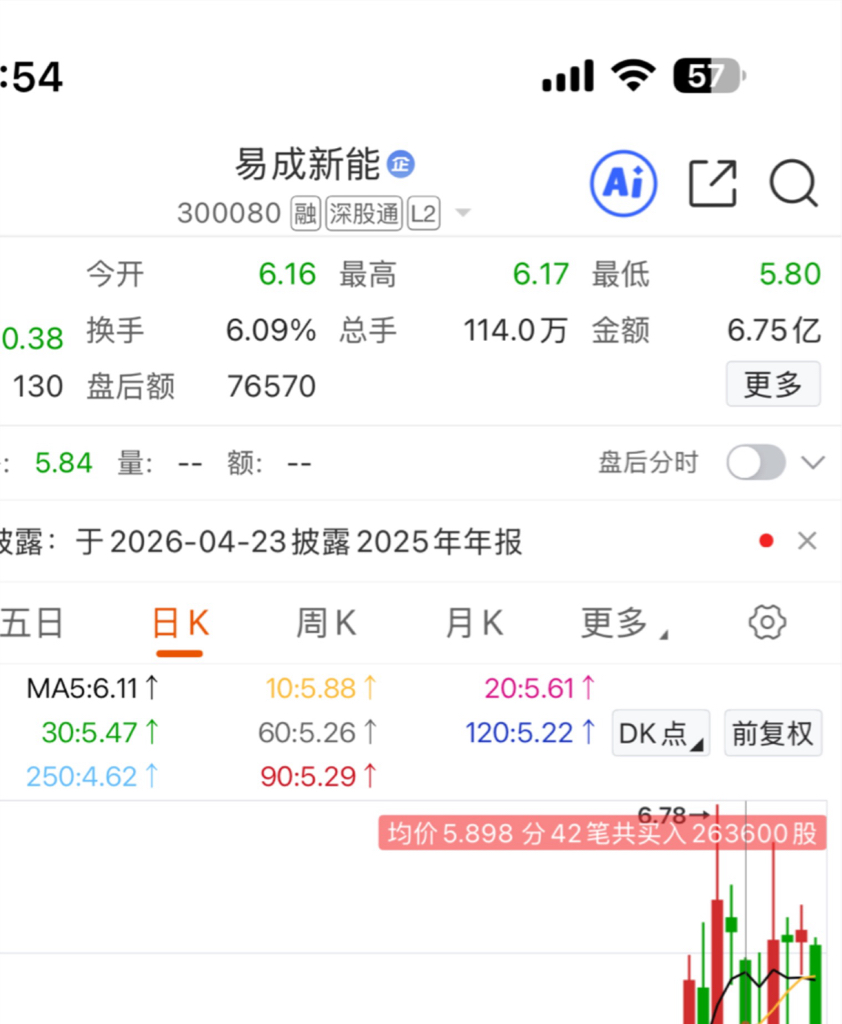Viewport: 842px width, 1024px height.
Task: Tap the 今开 value 6.16
Action: (x=287, y=274)
